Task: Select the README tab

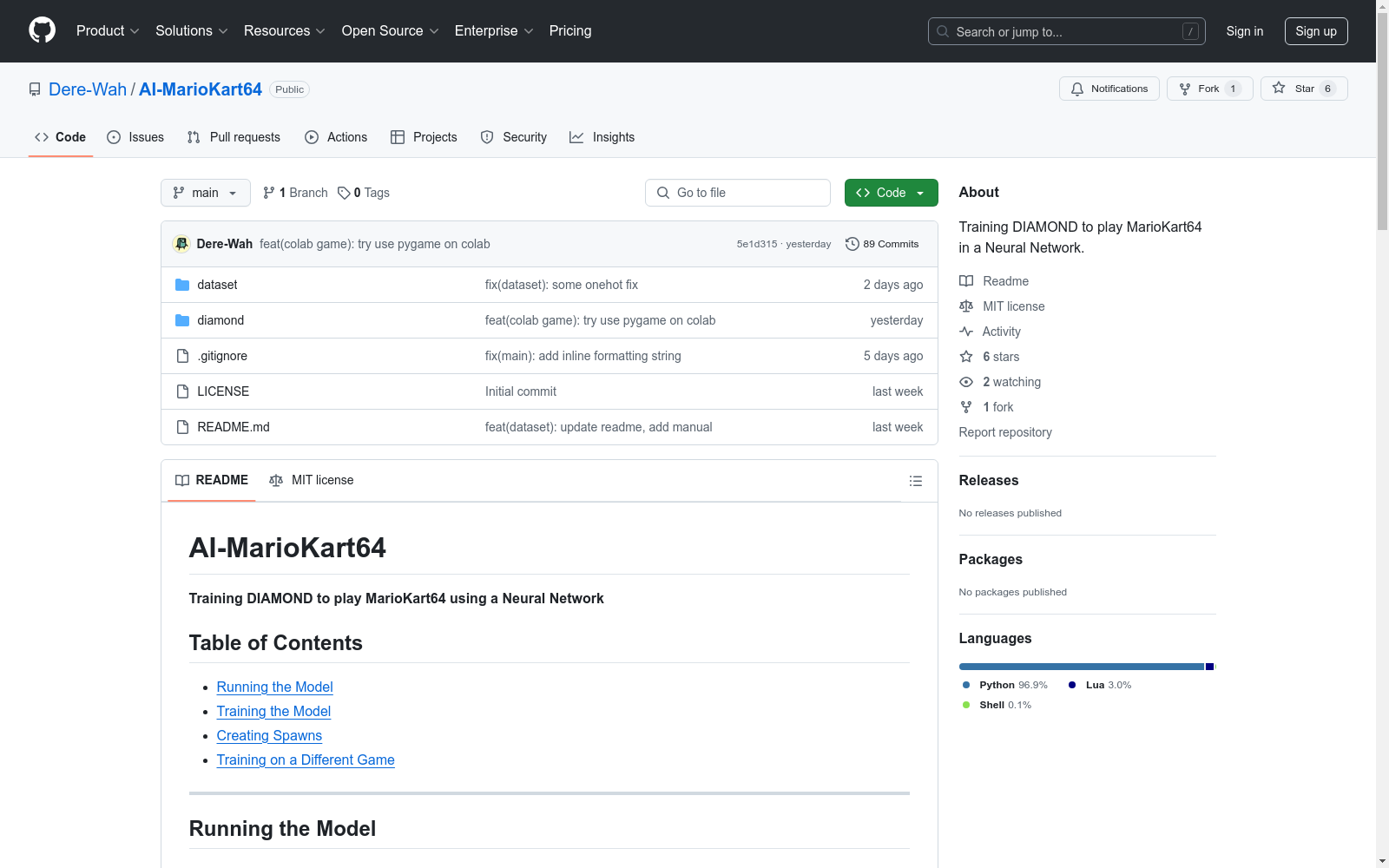Action: click(x=212, y=480)
